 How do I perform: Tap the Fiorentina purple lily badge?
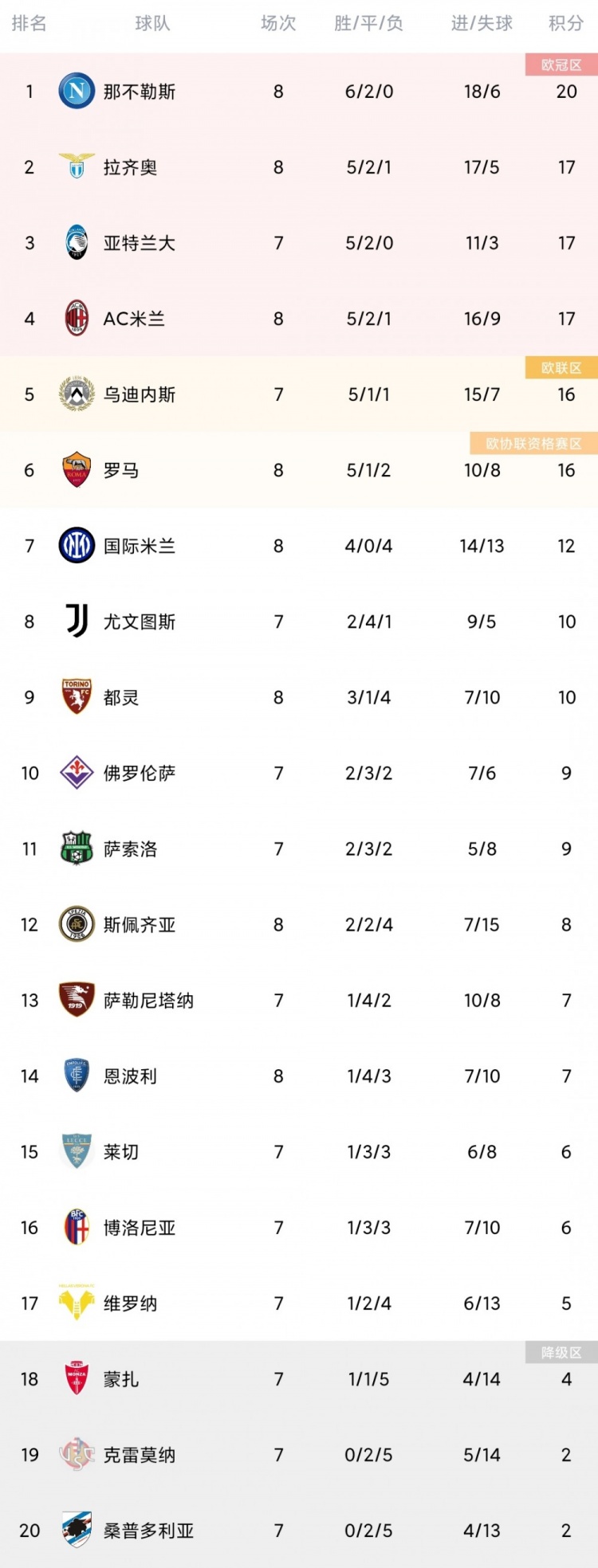77,772
